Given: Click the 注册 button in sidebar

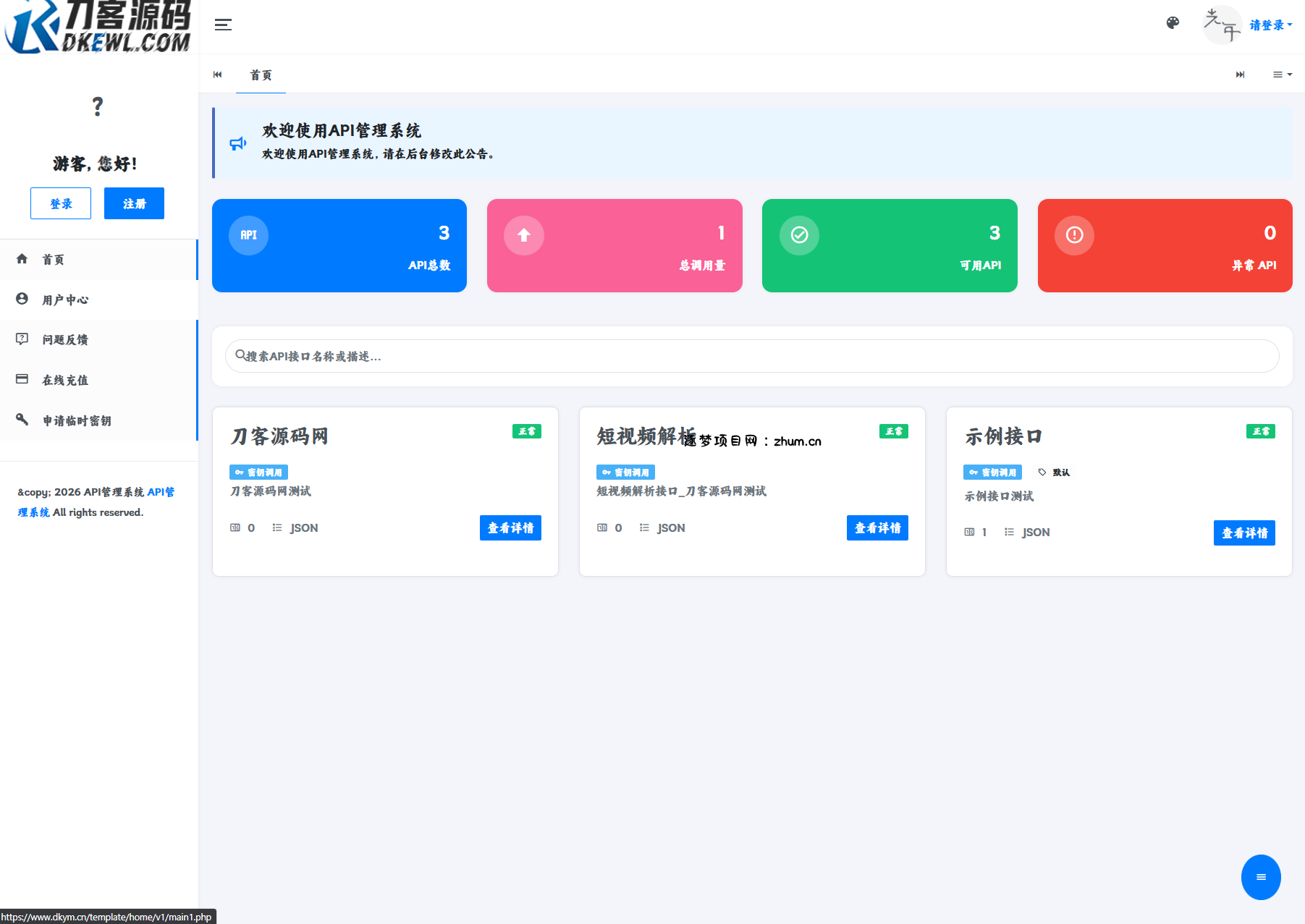Looking at the screenshot, I should (x=134, y=203).
